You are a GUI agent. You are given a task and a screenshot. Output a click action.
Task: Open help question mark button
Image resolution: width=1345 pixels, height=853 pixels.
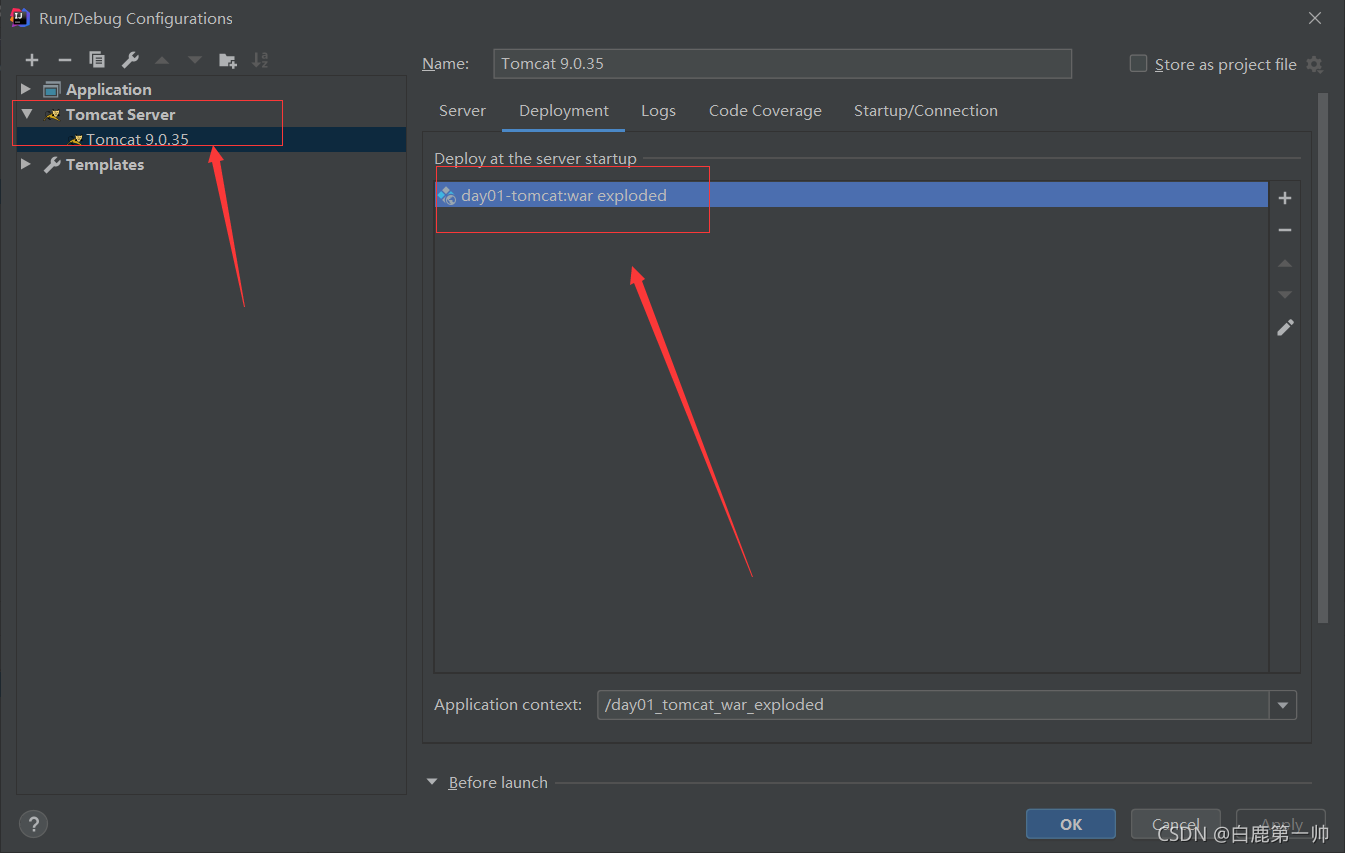pos(34,824)
